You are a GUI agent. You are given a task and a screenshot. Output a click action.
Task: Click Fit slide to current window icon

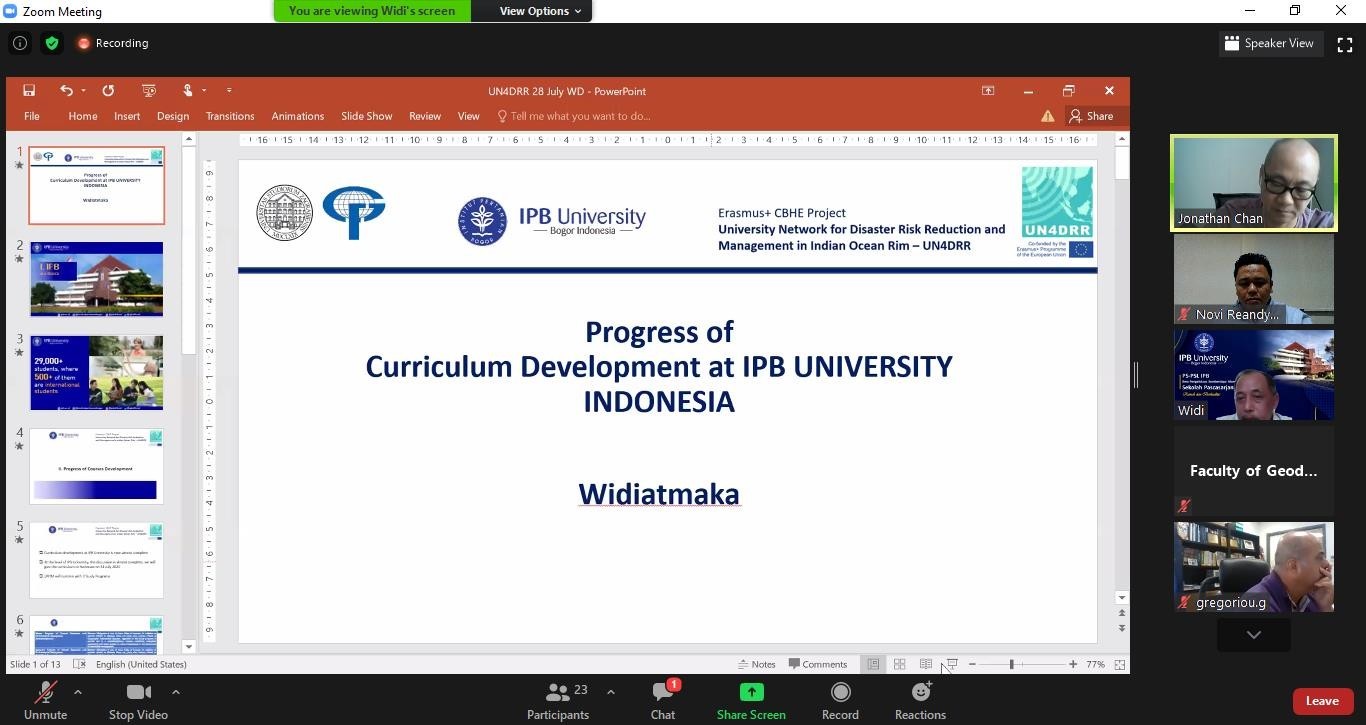[1120, 664]
